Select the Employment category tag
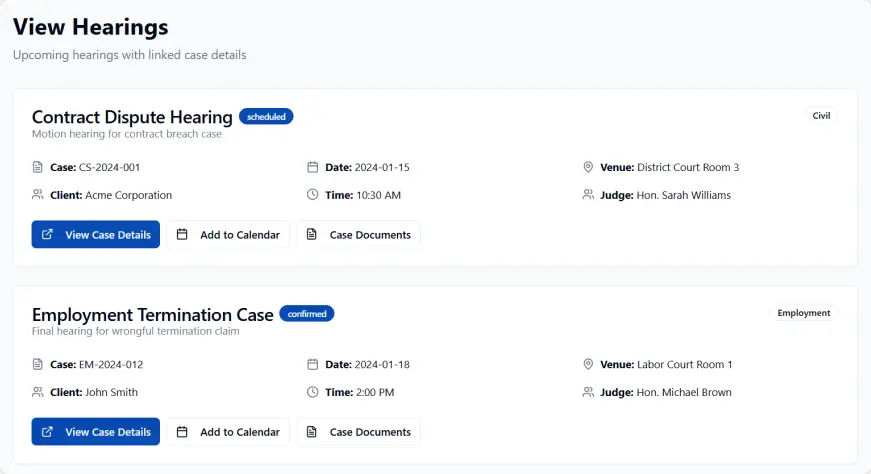 coord(804,313)
